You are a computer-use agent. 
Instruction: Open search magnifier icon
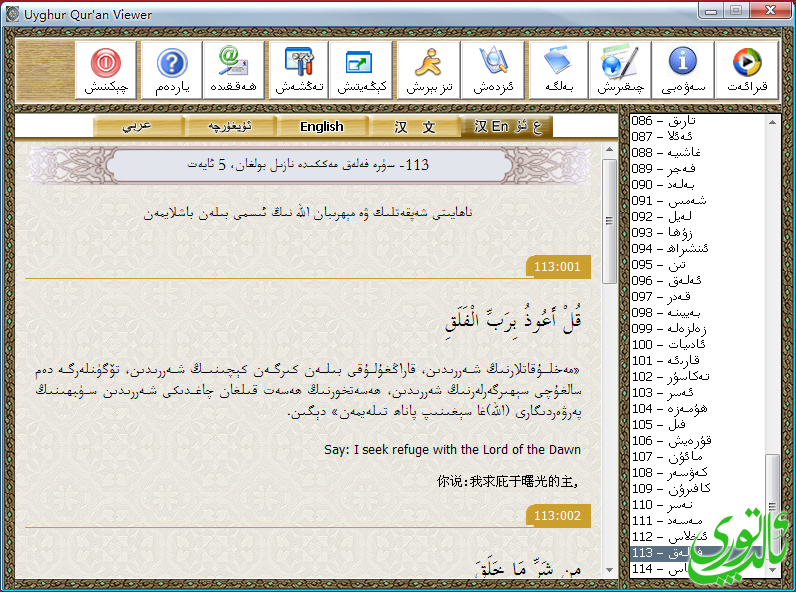(493, 70)
